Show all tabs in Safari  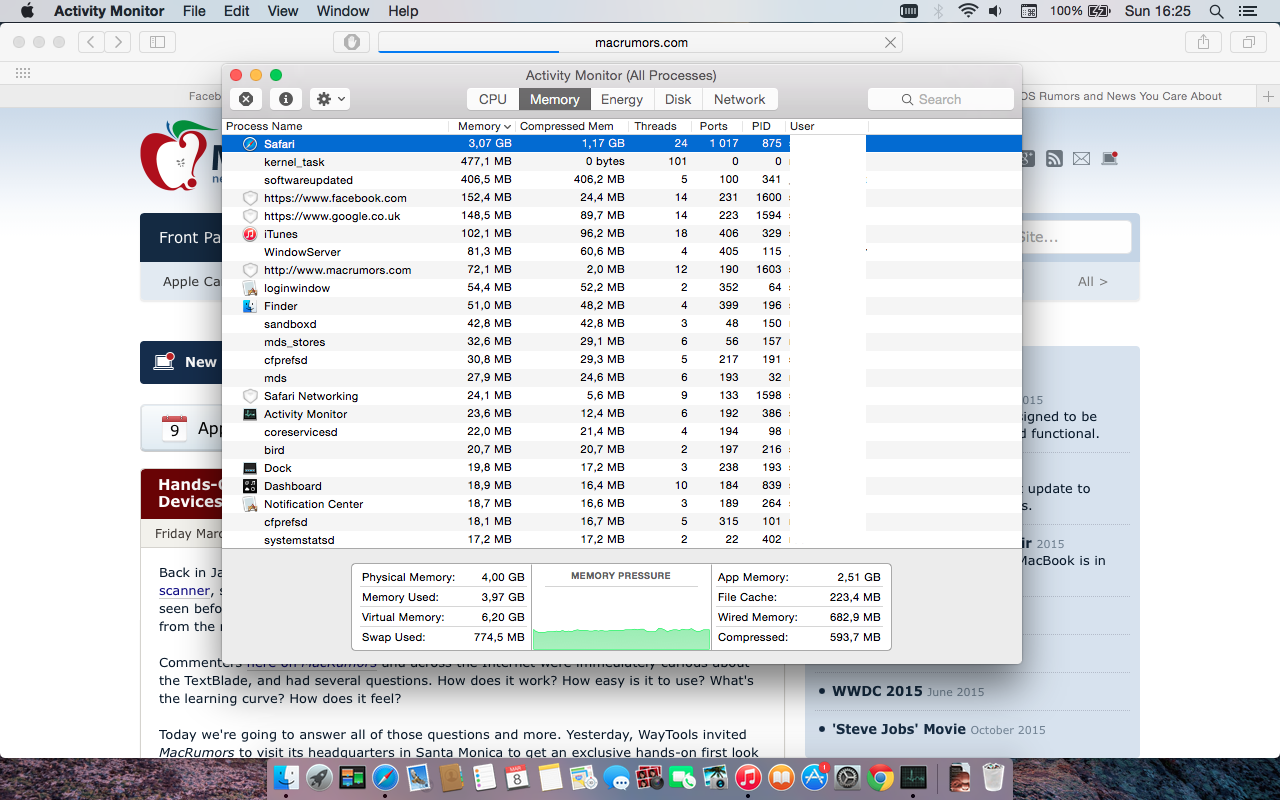[x=1249, y=42]
